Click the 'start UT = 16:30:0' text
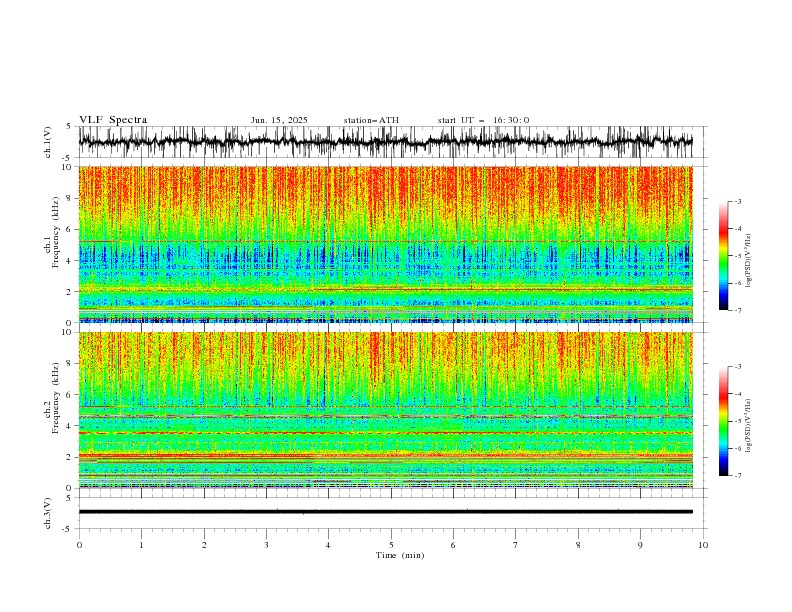792x612 pixels. (x=483, y=120)
